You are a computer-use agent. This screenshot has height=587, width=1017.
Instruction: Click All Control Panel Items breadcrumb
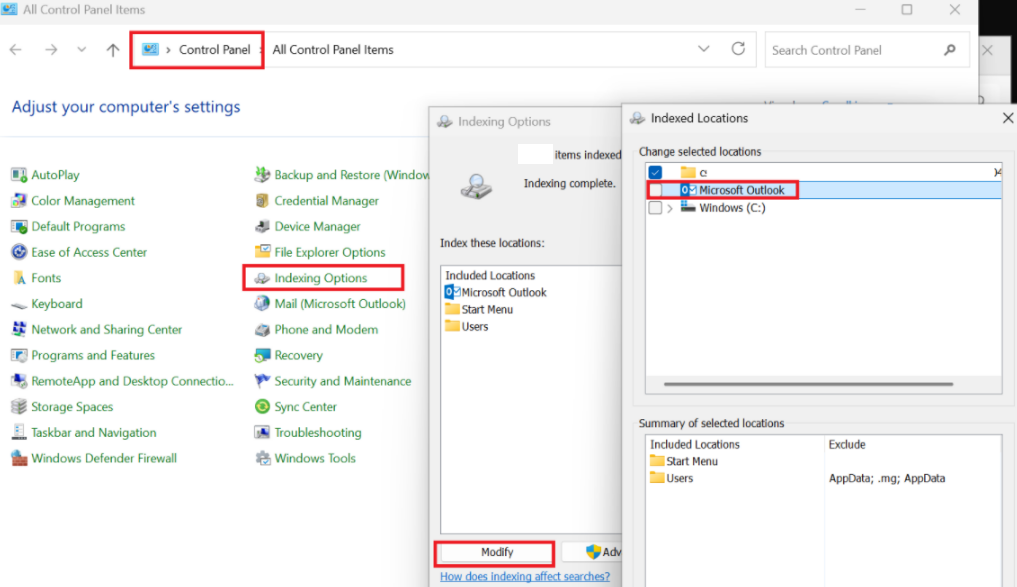tap(333, 50)
